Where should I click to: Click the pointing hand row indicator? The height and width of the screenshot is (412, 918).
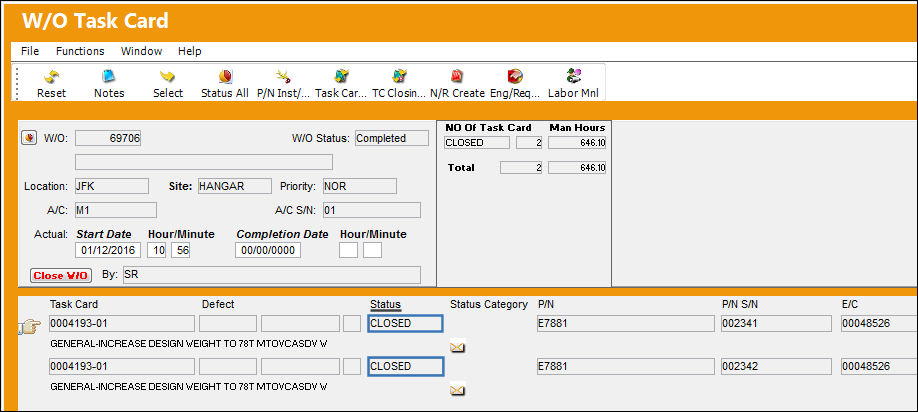[x=30, y=326]
